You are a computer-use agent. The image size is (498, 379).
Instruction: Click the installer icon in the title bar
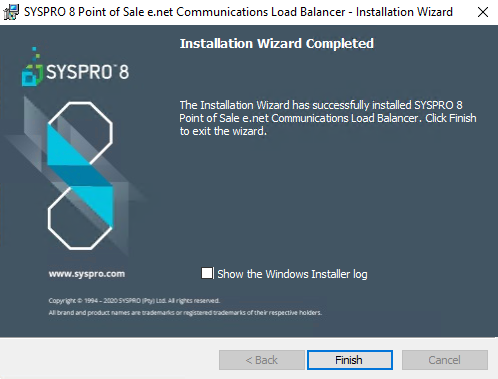pos(11,12)
